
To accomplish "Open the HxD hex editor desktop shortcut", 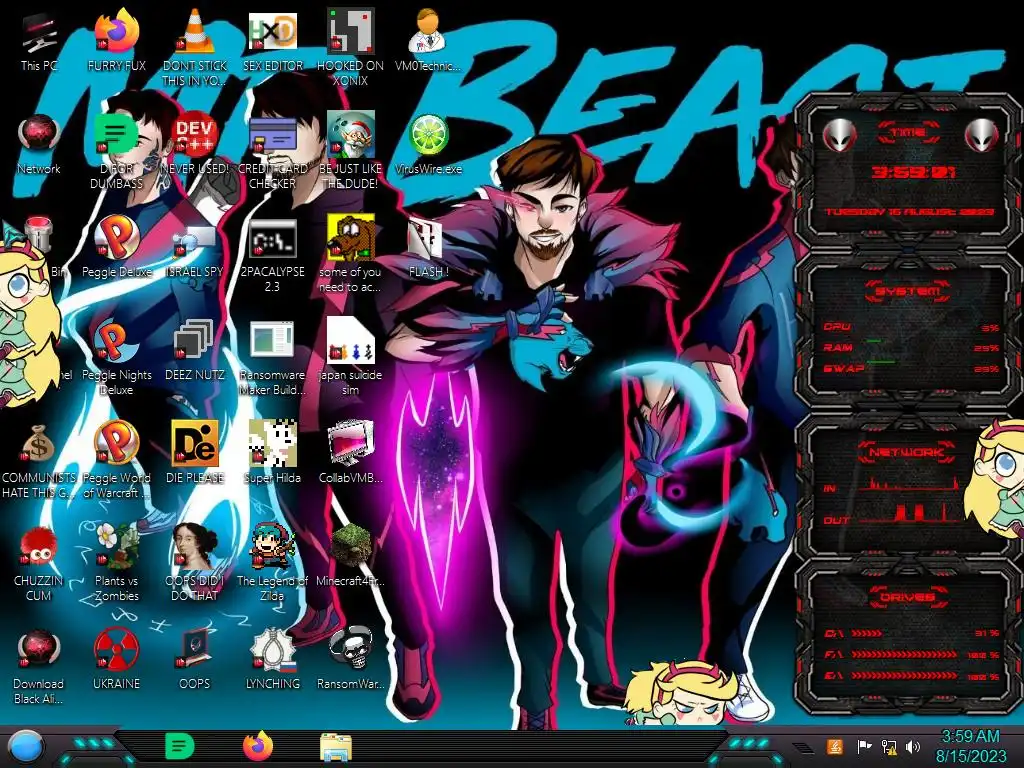I will point(273,42).
